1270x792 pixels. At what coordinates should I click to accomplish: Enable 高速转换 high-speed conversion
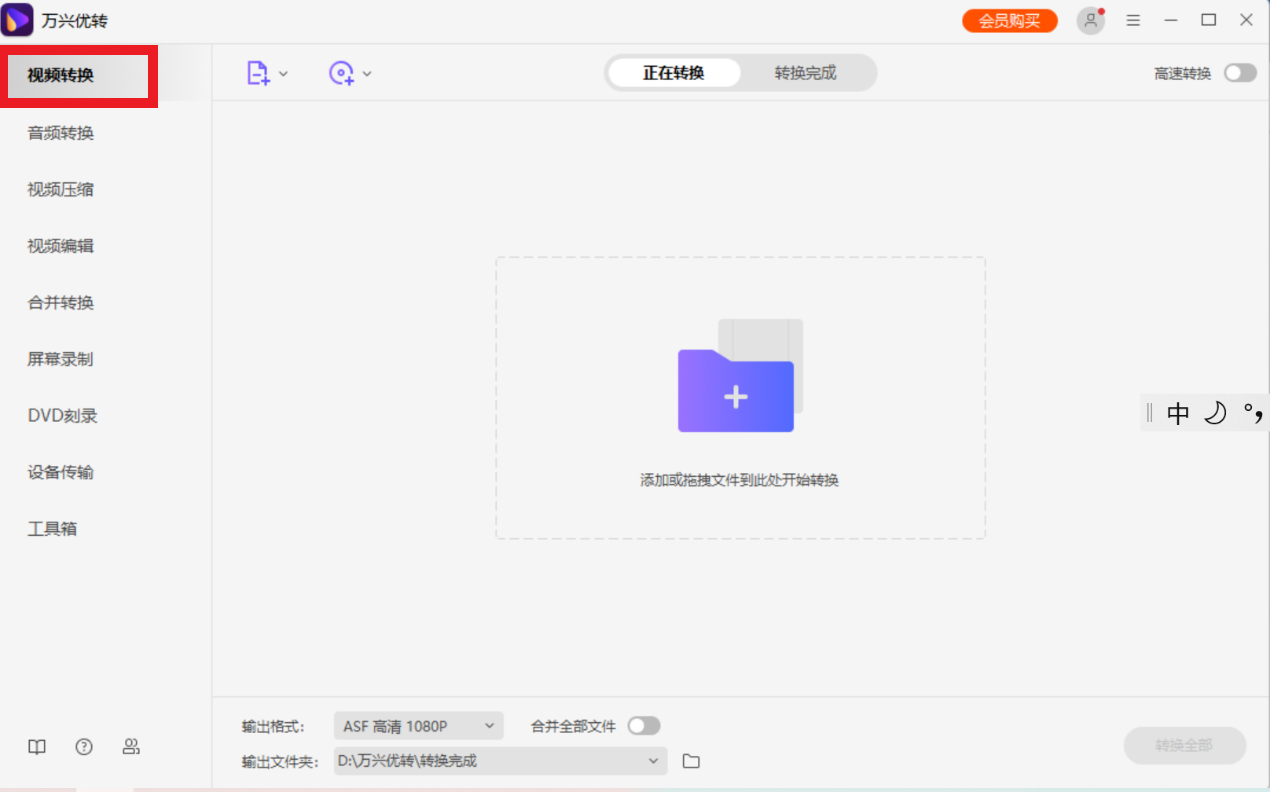click(1239, 72)
